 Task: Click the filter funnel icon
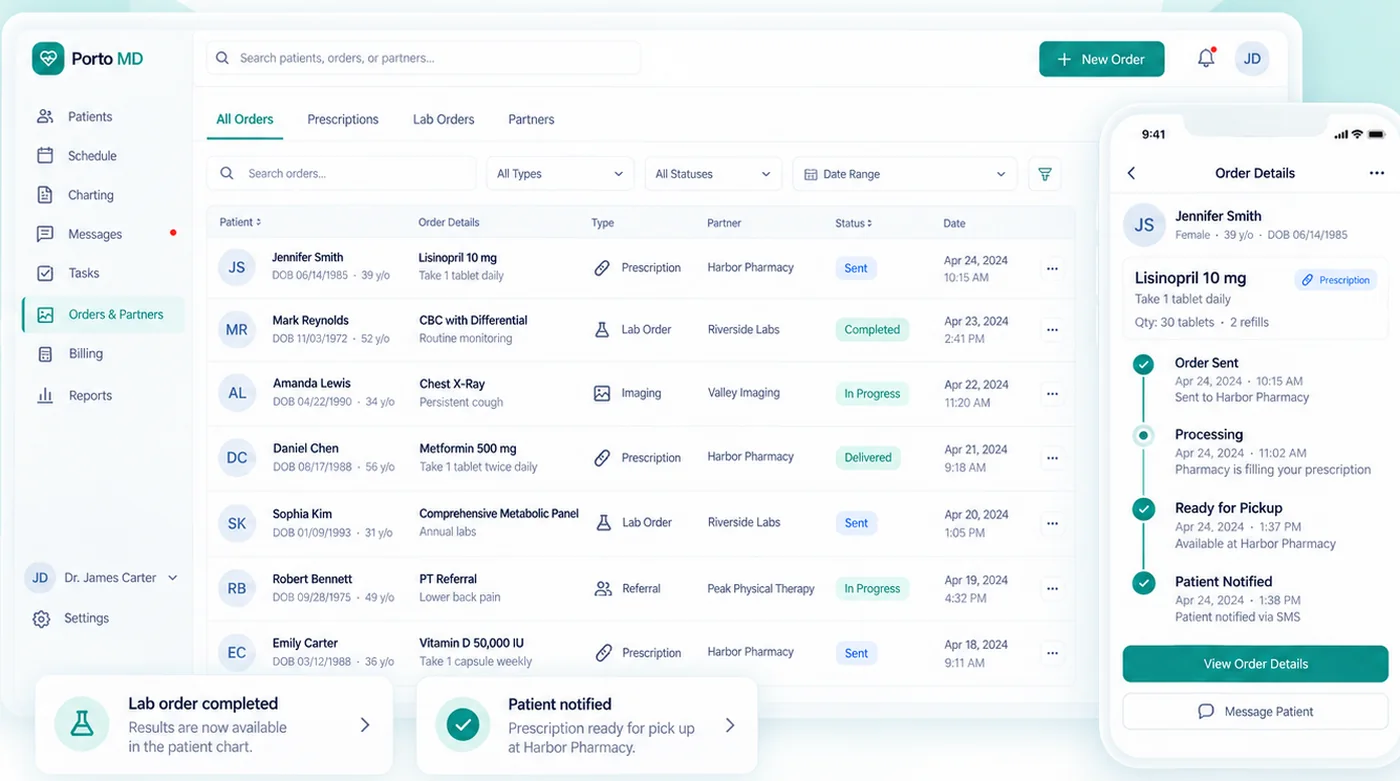point(1045,174)
